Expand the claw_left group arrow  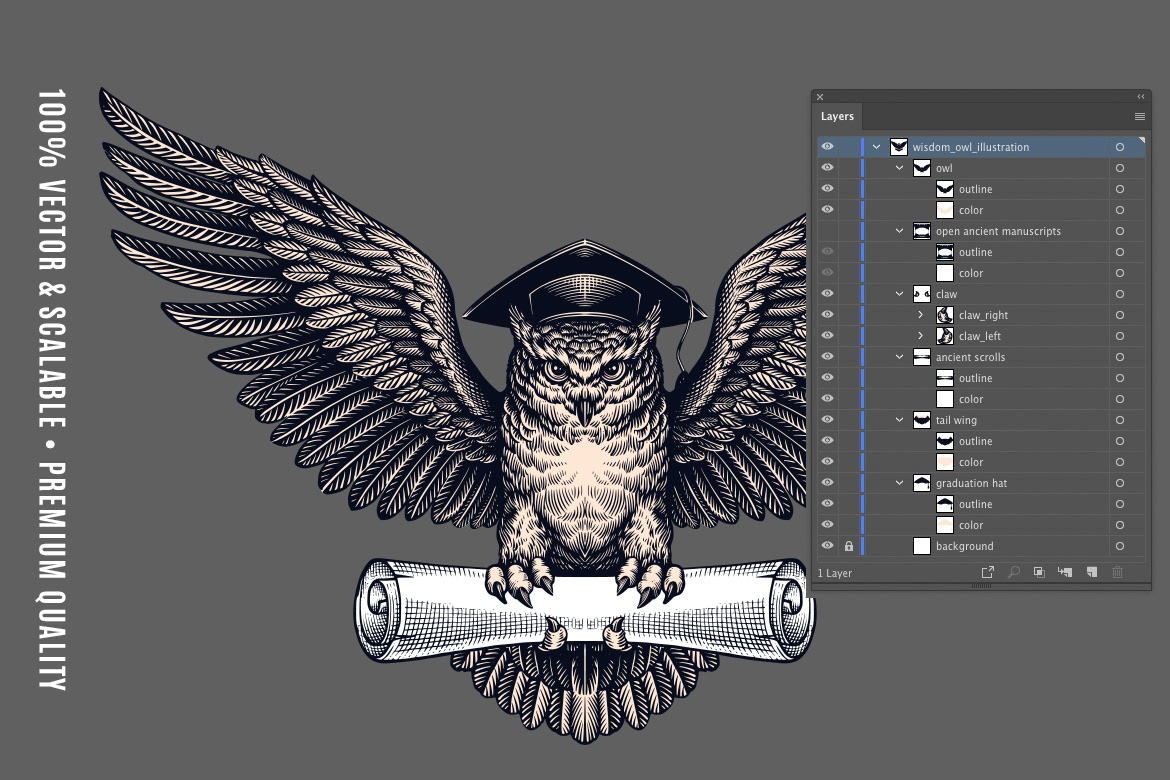(x=921, y=336)
